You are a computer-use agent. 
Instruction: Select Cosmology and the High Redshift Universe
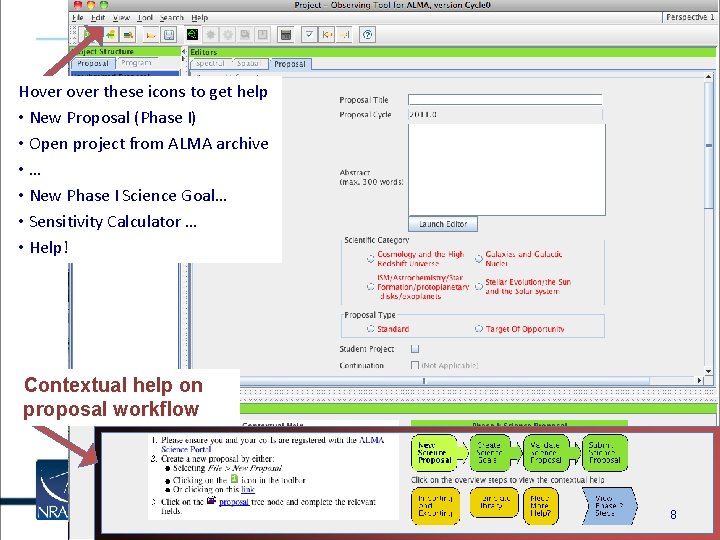(x=371, y=259)
